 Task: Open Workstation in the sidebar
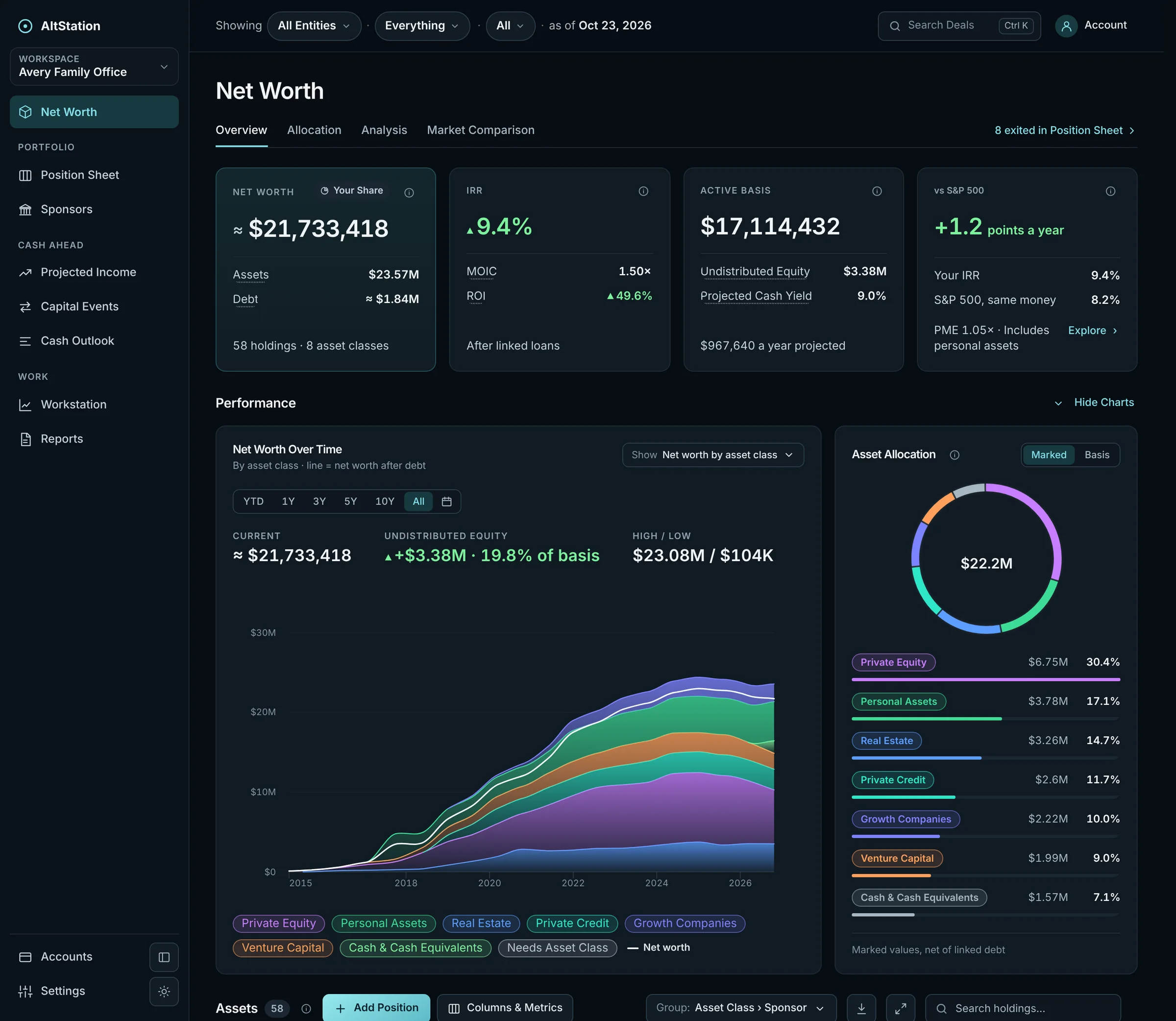[94, 404]
